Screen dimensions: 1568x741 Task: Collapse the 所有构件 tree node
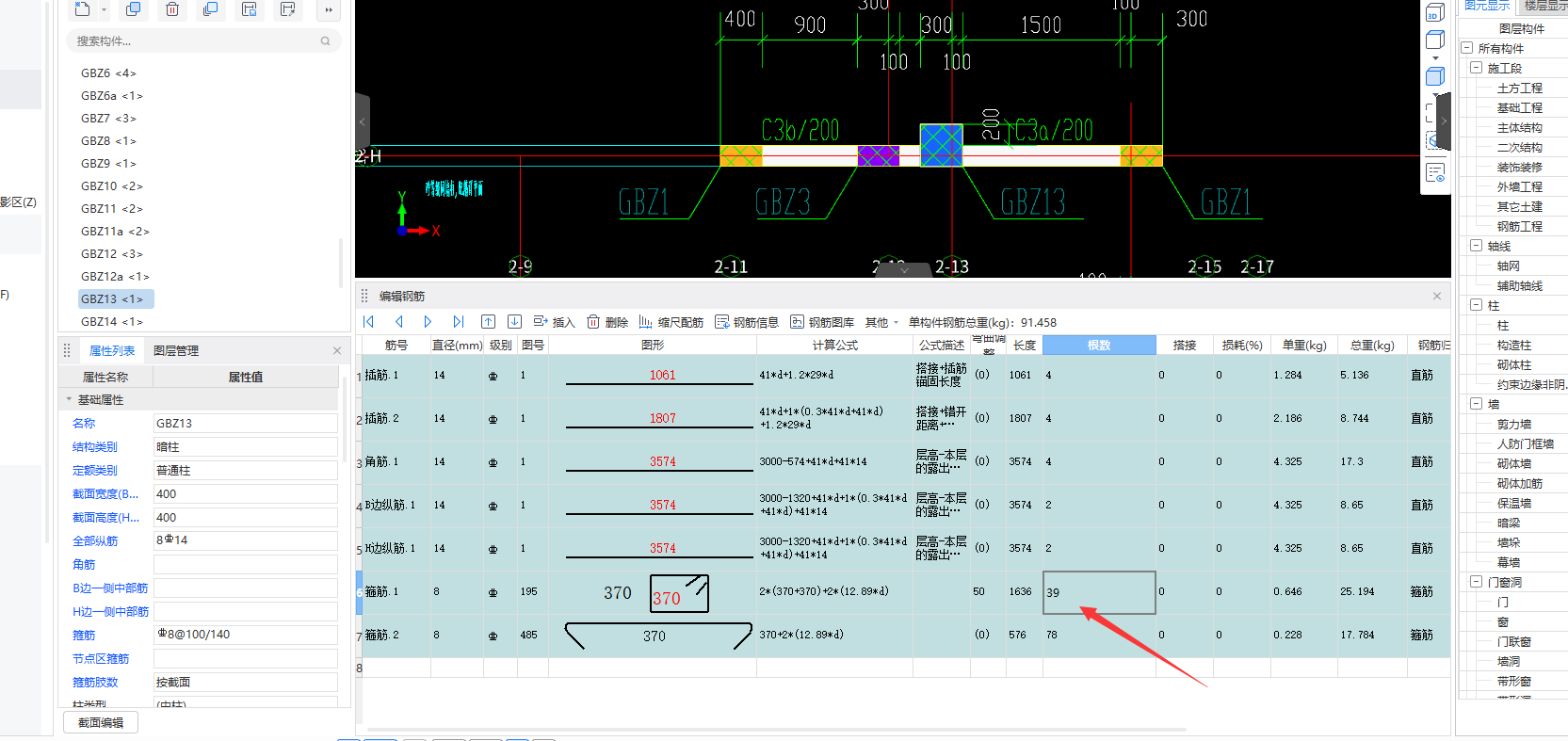[x=1467, y=48]
